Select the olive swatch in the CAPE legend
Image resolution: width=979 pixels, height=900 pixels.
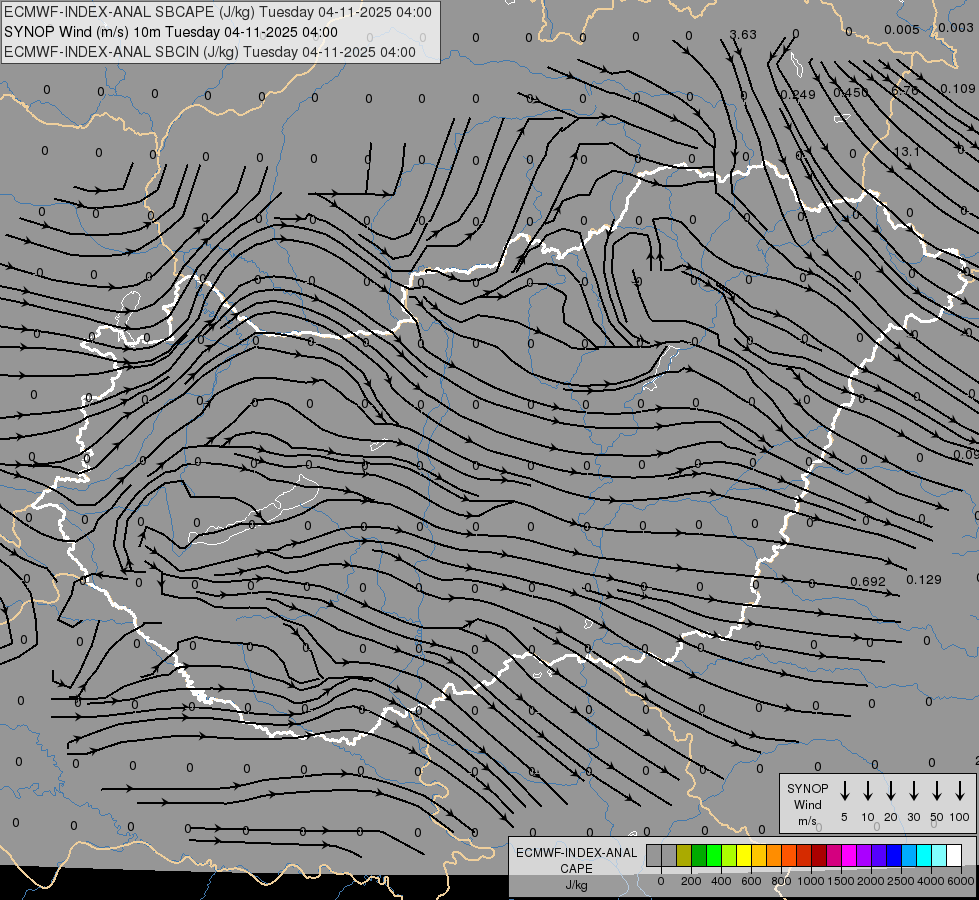(x=684, y=855)
